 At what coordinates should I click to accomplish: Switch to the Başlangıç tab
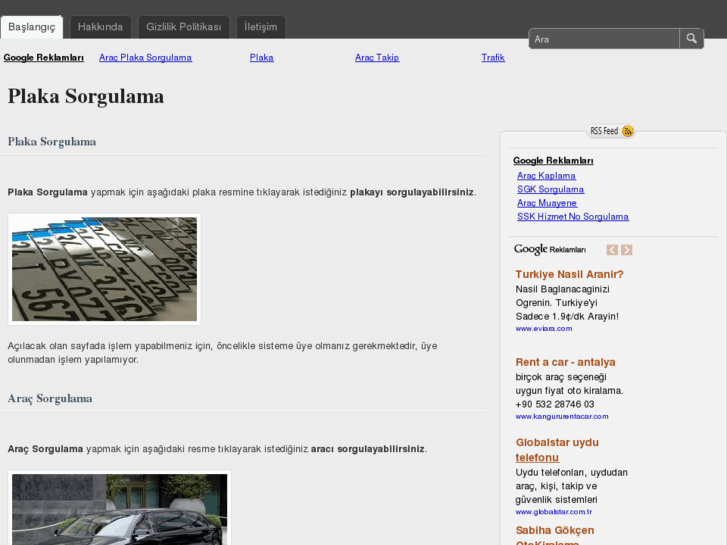(32, 27)
